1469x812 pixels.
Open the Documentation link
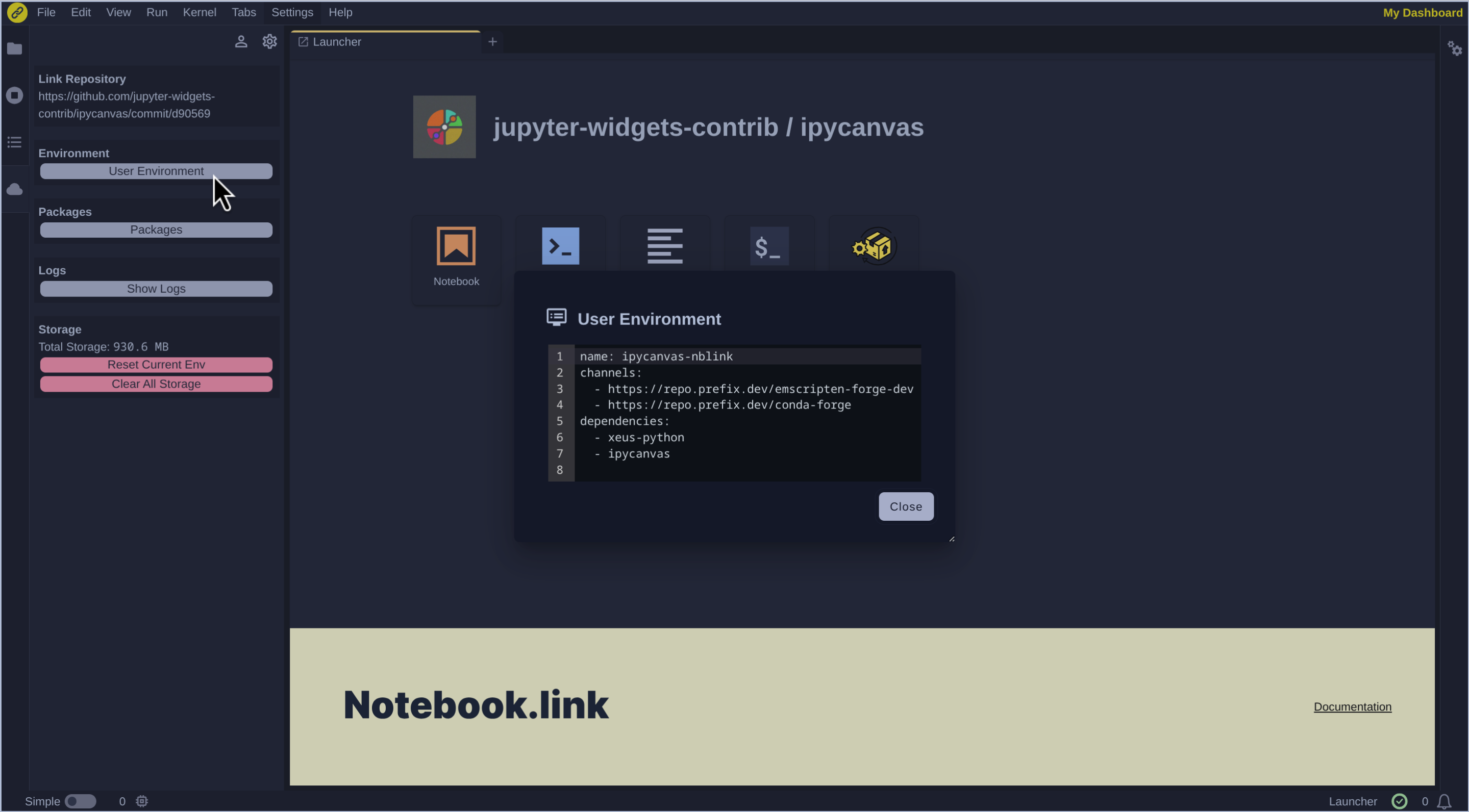click(x=1353, y=706)
